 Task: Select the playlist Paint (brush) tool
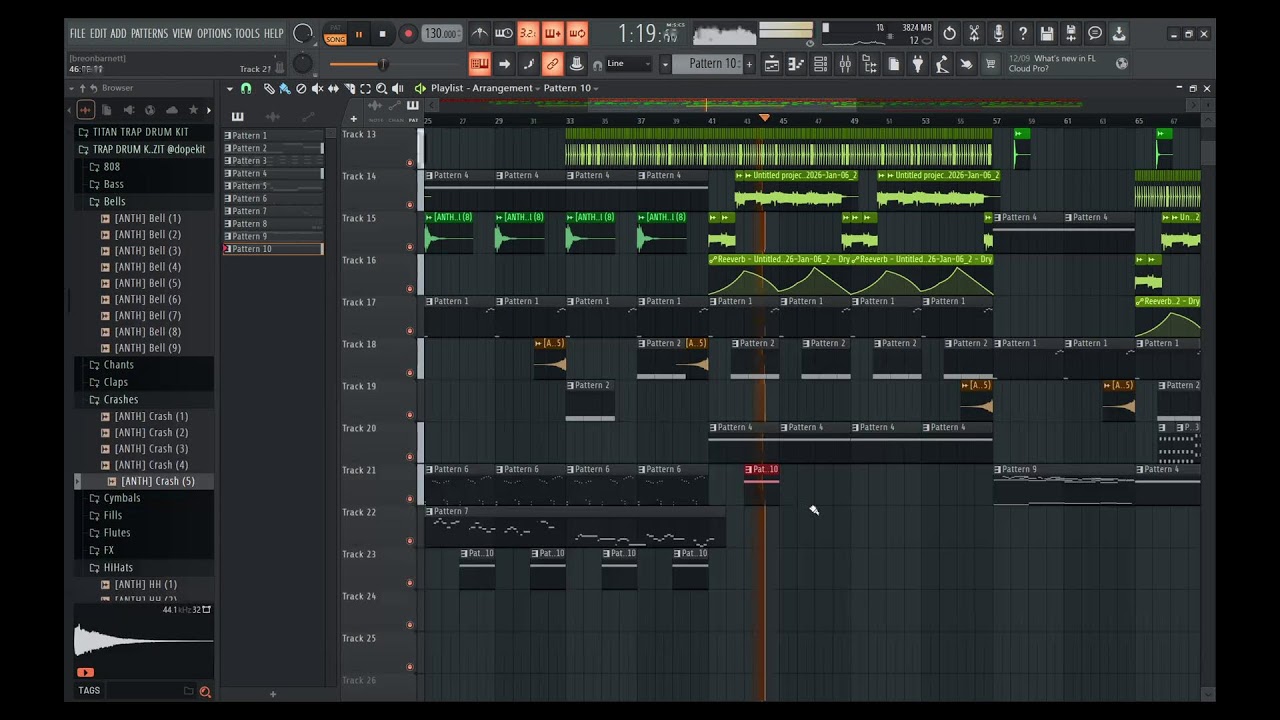click(x=285, y=89)
